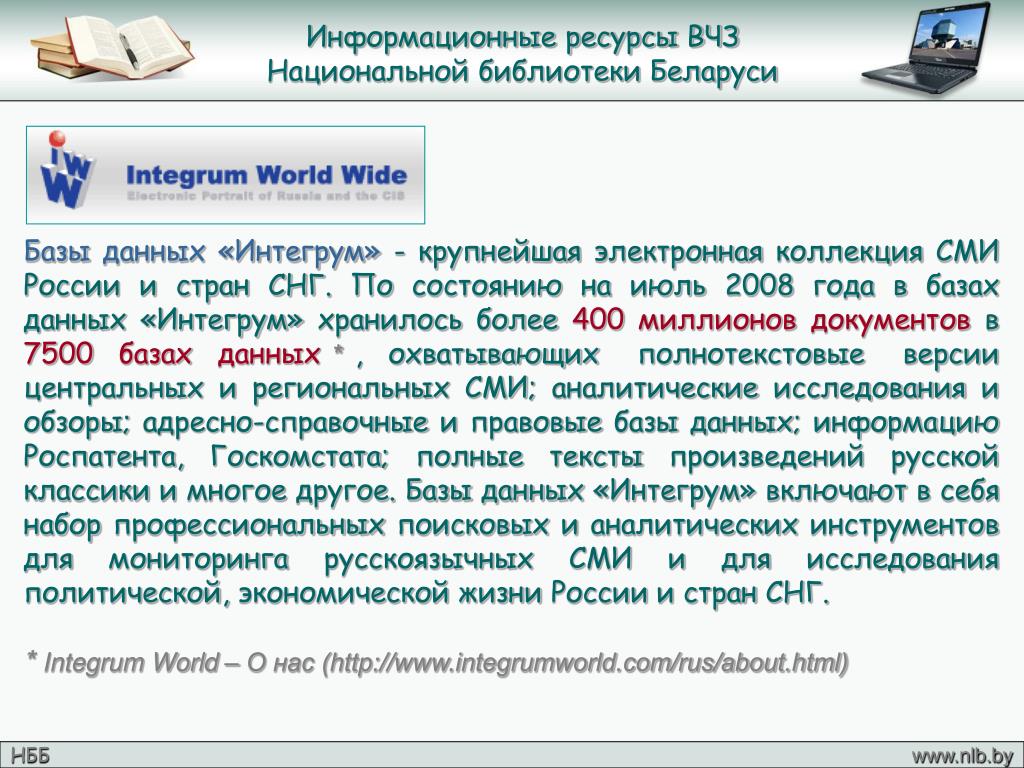
Task: Open the integrumworld.com about page link
Action: pos(586,663)
